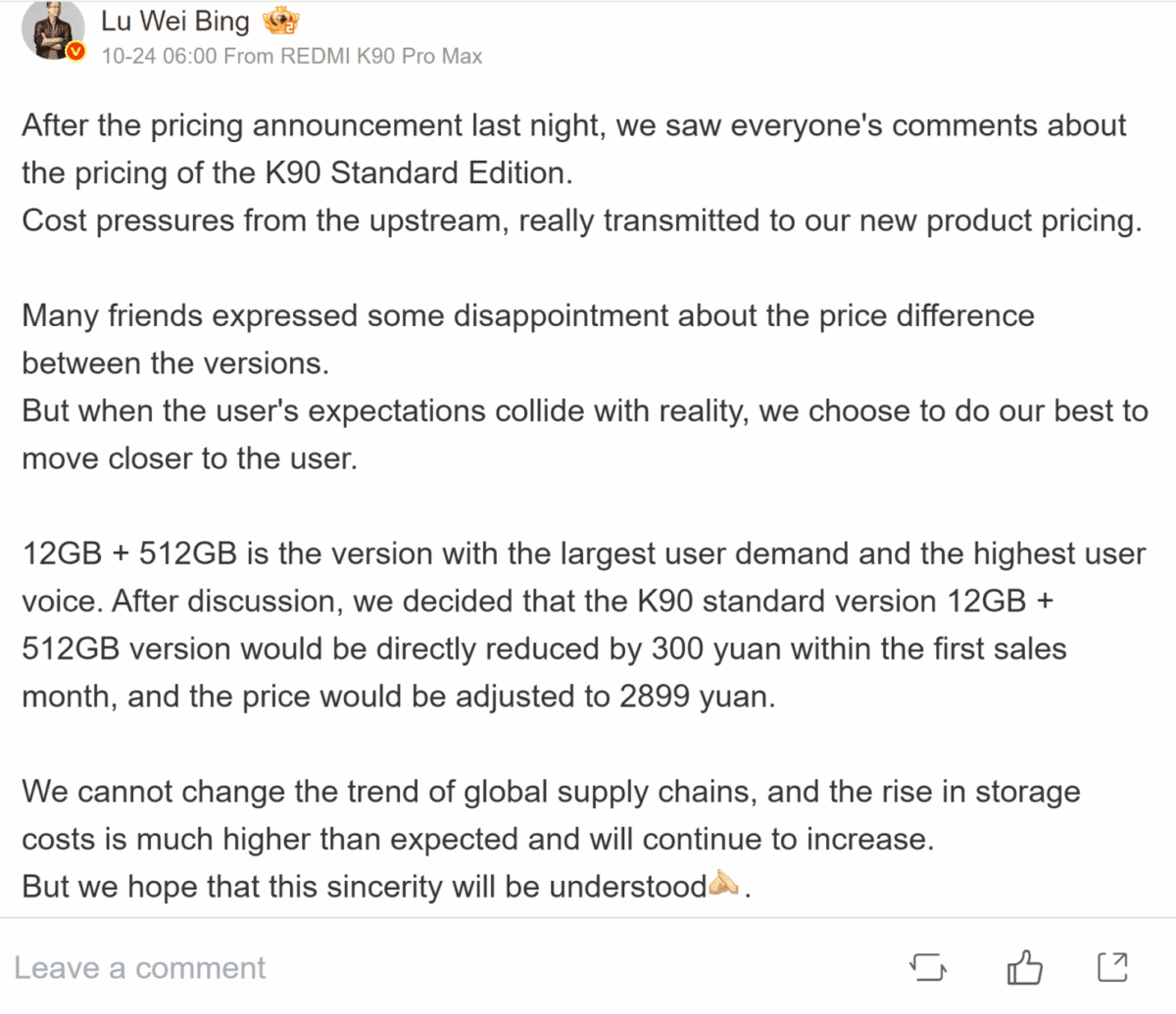Click the line starting 'After the pricing announcement'
Image resolution: width=1176 pixels, height=1014 pixels.
coord(573,125)
